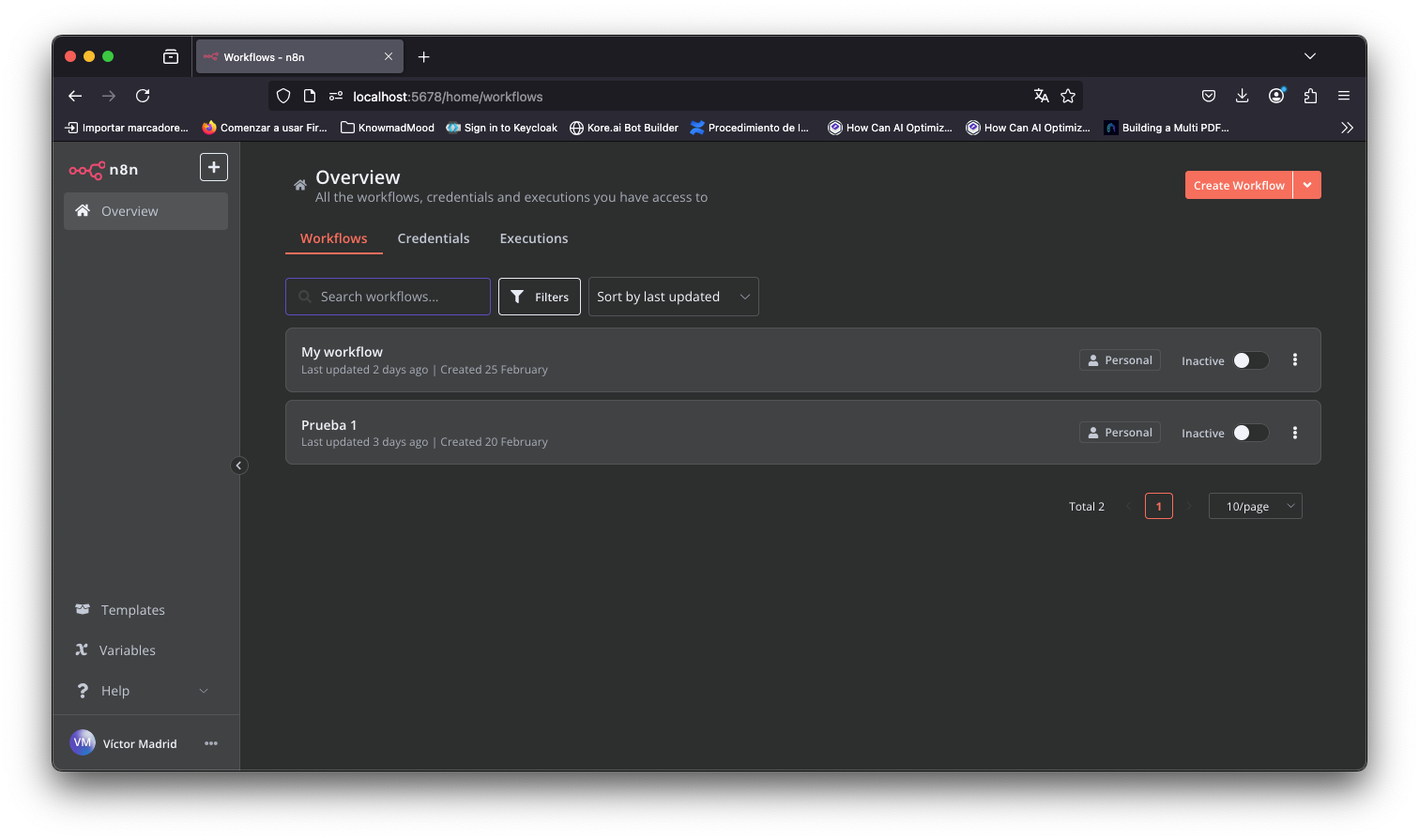Switch to the Executions tab
The image size is (1419, 840).
point(534,238)
